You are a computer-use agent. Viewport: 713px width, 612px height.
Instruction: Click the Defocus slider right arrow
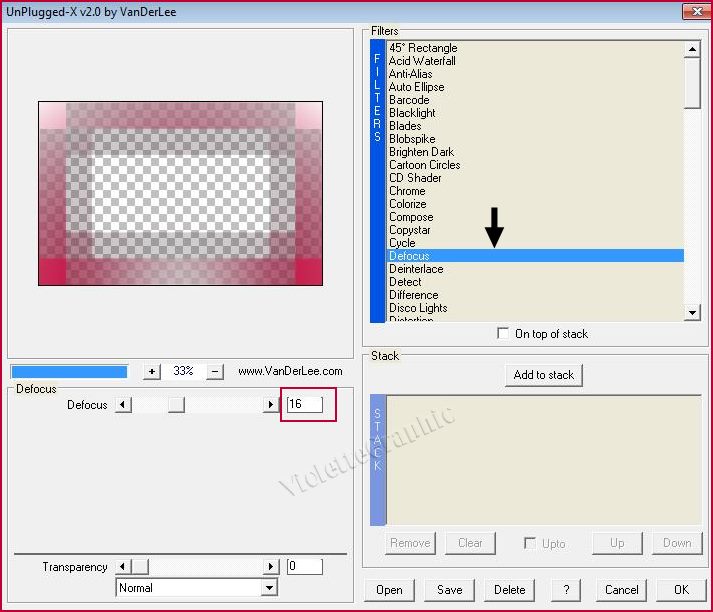[x=270, y=405]
